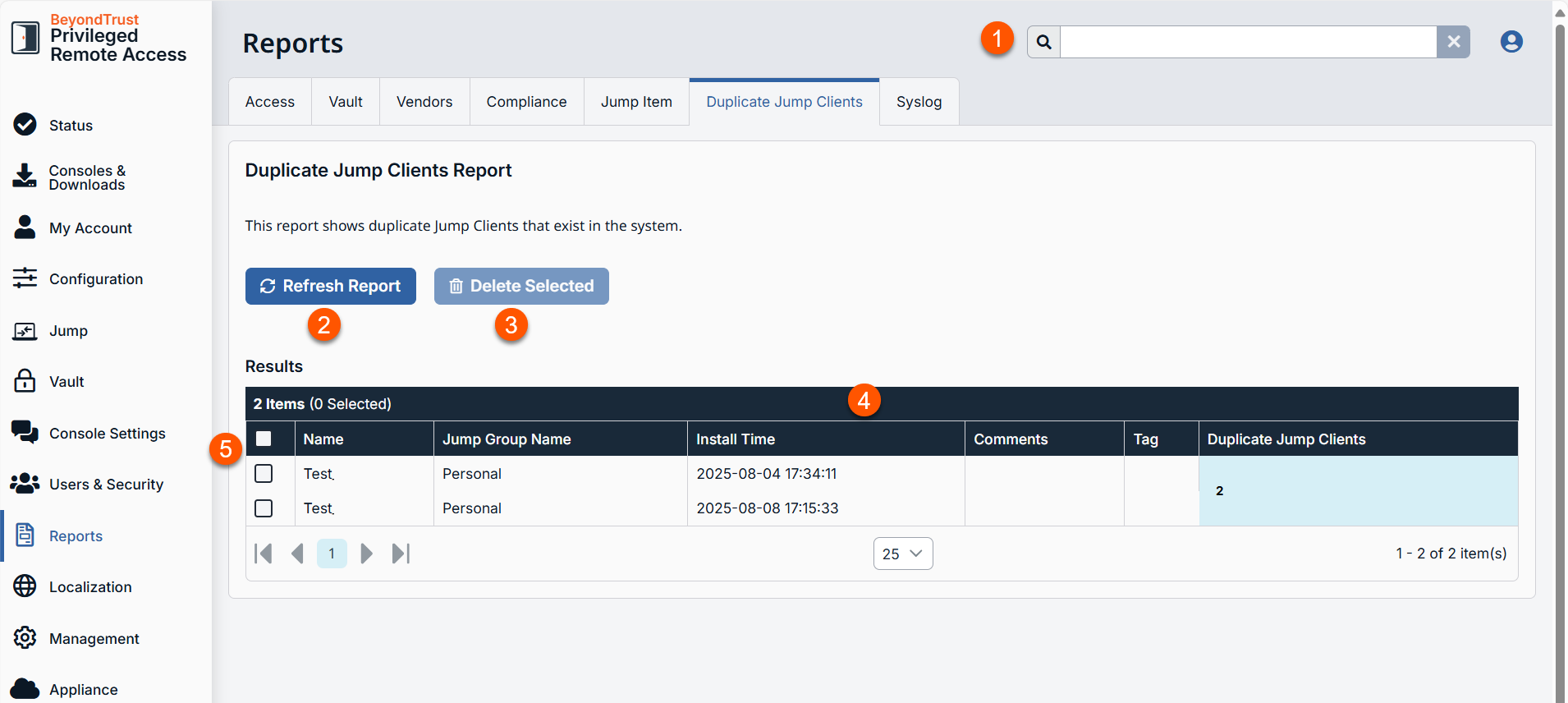
Task: Open the Localization menu label
Action: tap(90, 587)
